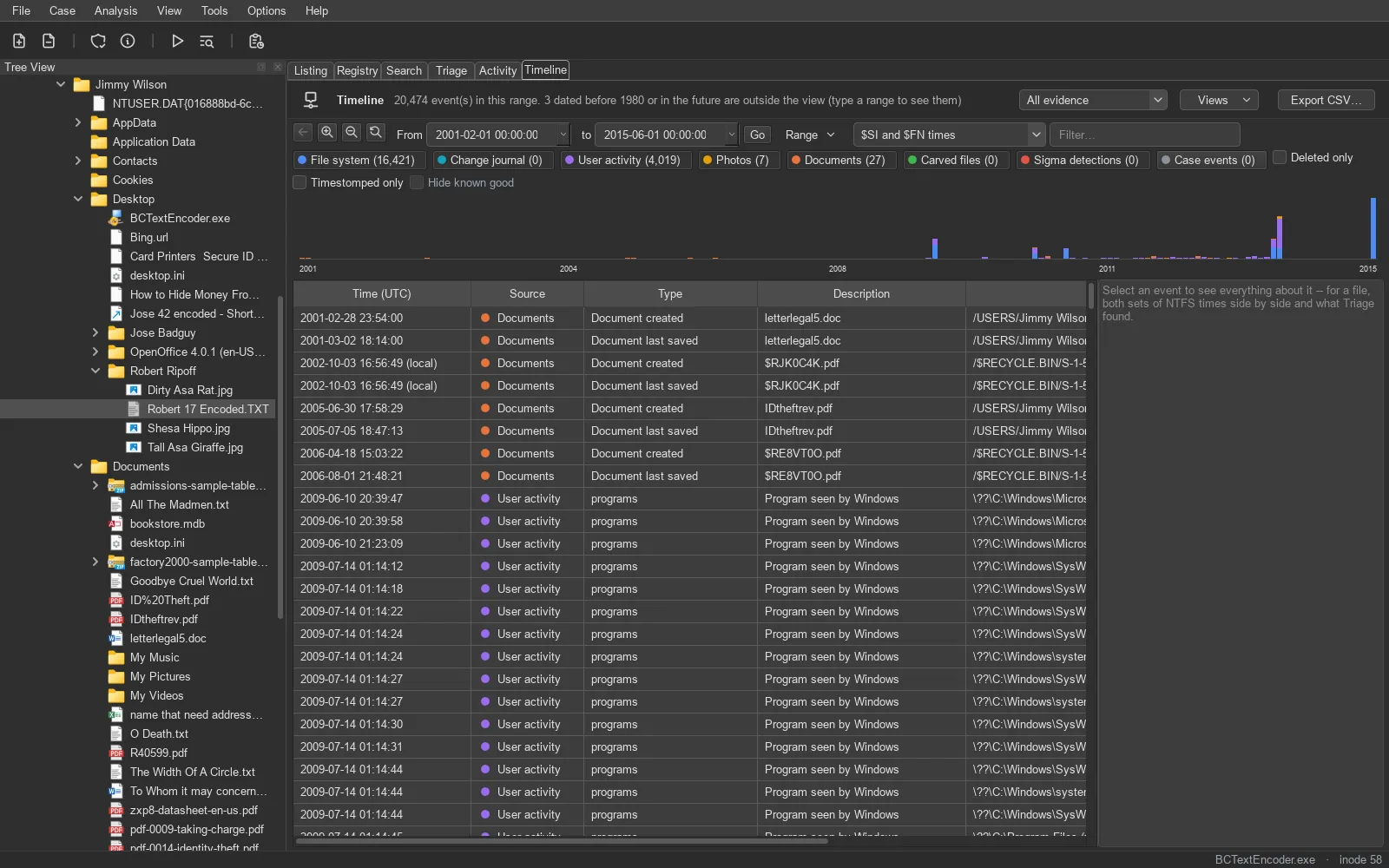Select the Robert 17 Encoded.TXT tree item
The height and width of the screenshot is (868, 1389).
click(x=207, y=410)
